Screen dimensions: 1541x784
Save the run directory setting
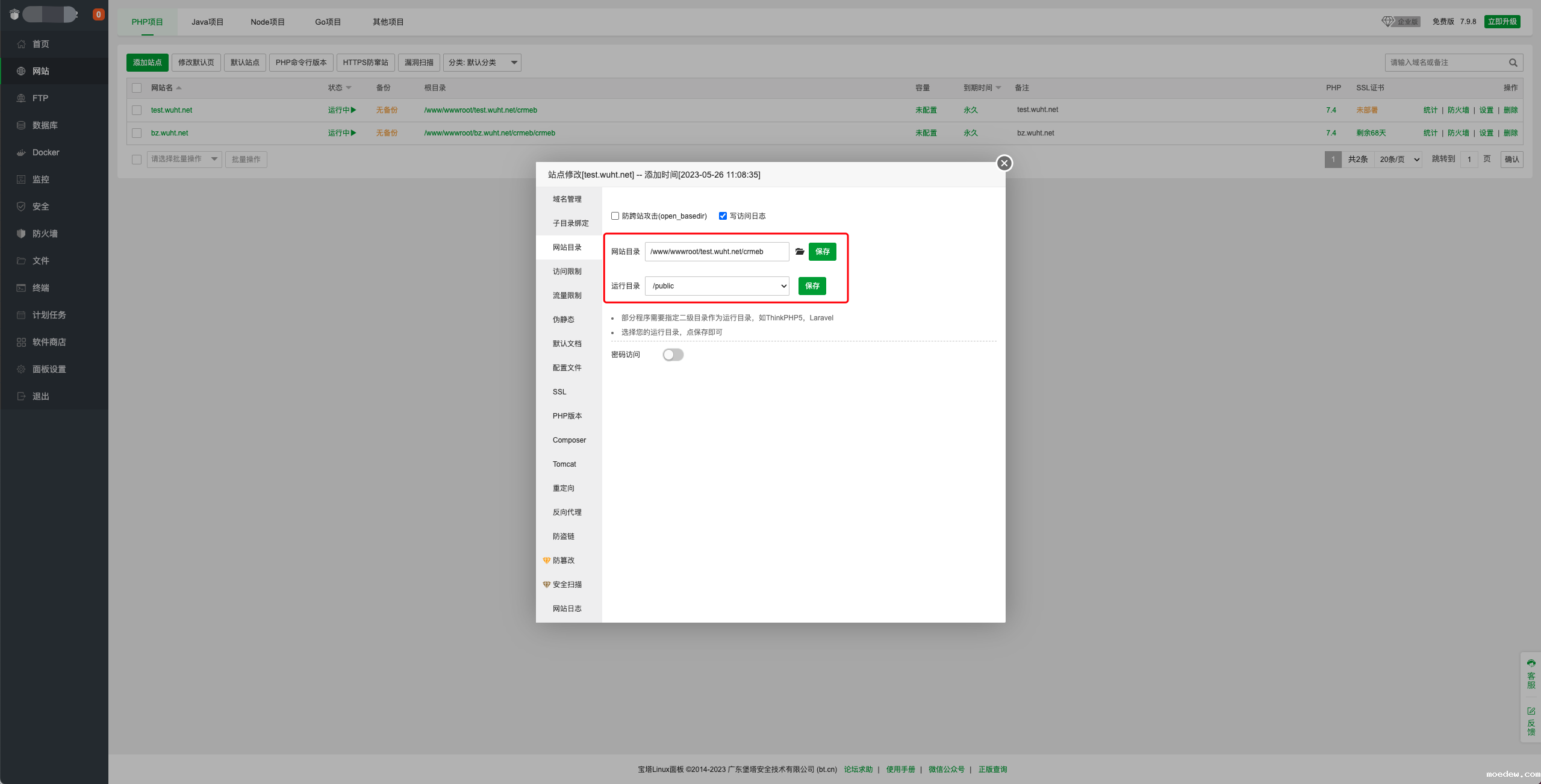(x=812, y=286)
